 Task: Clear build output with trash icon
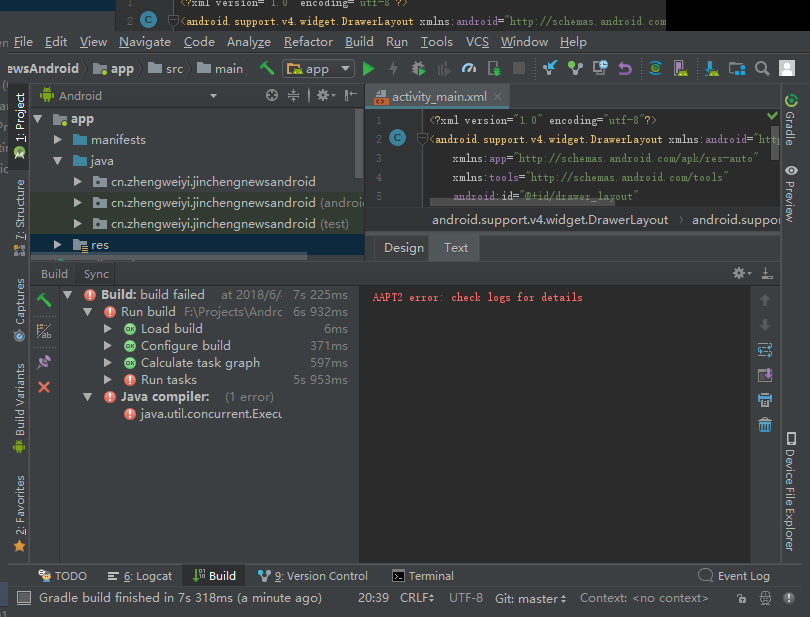pos(765,425)
